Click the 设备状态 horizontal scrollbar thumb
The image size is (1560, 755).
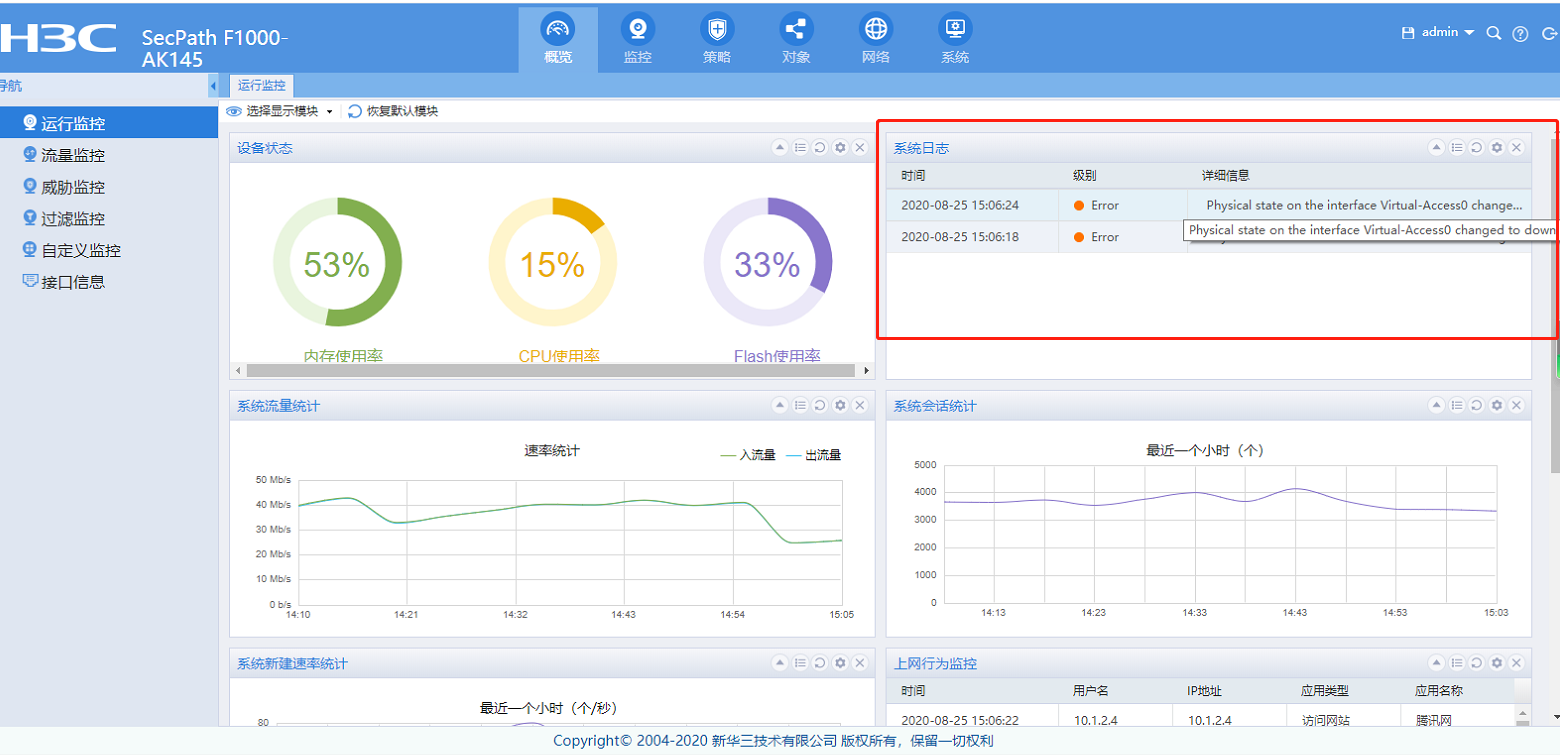[x=551, y=370]
